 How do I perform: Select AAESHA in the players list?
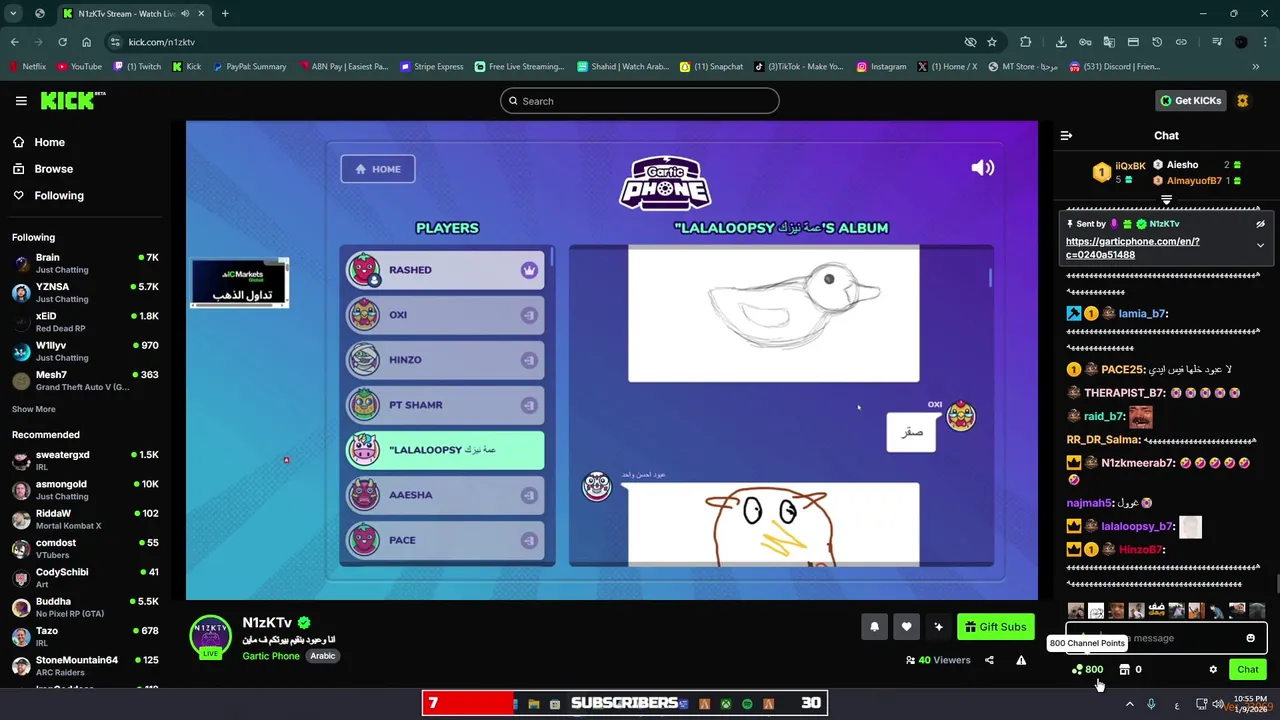(445, 495)
